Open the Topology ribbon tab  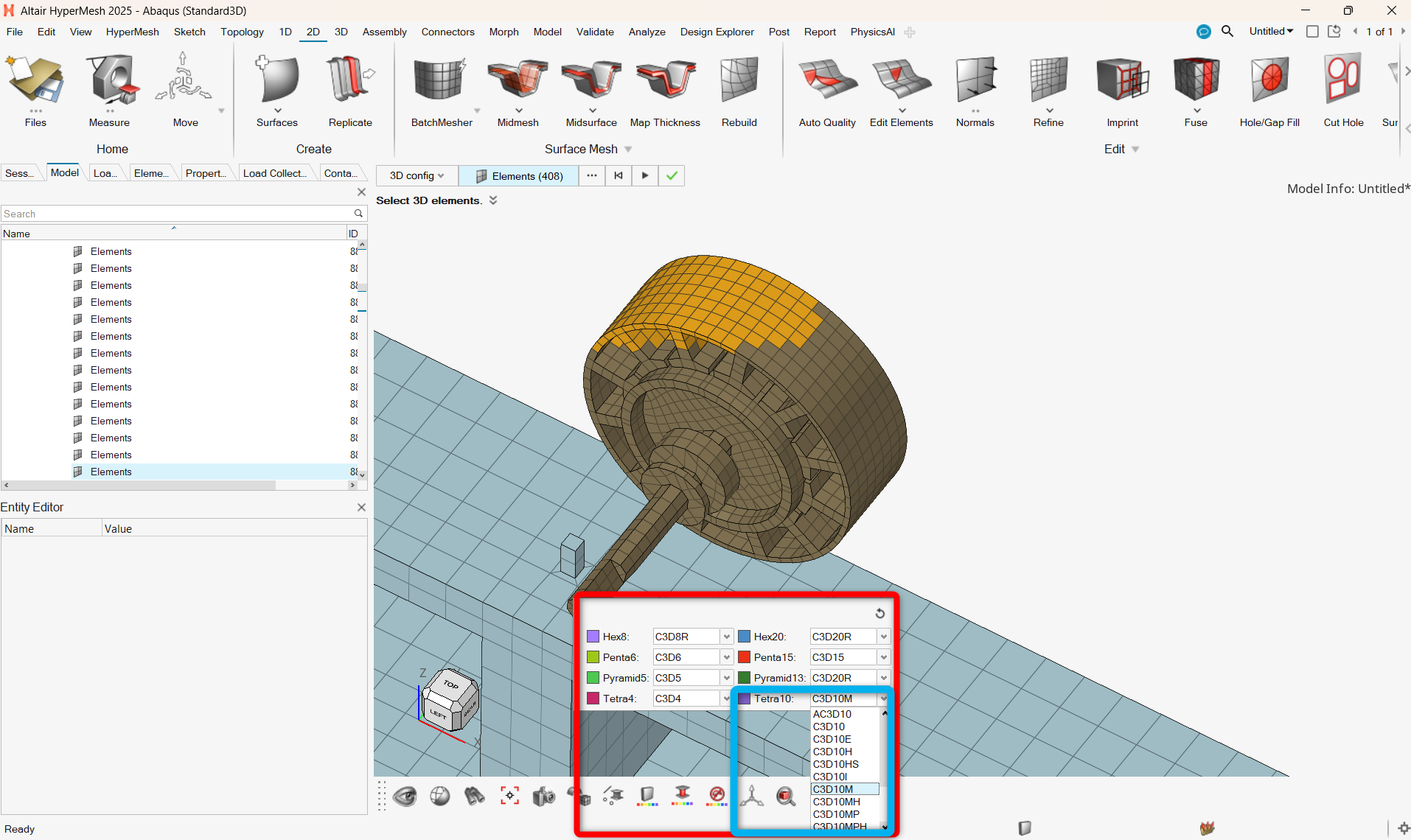pos(242,32)
